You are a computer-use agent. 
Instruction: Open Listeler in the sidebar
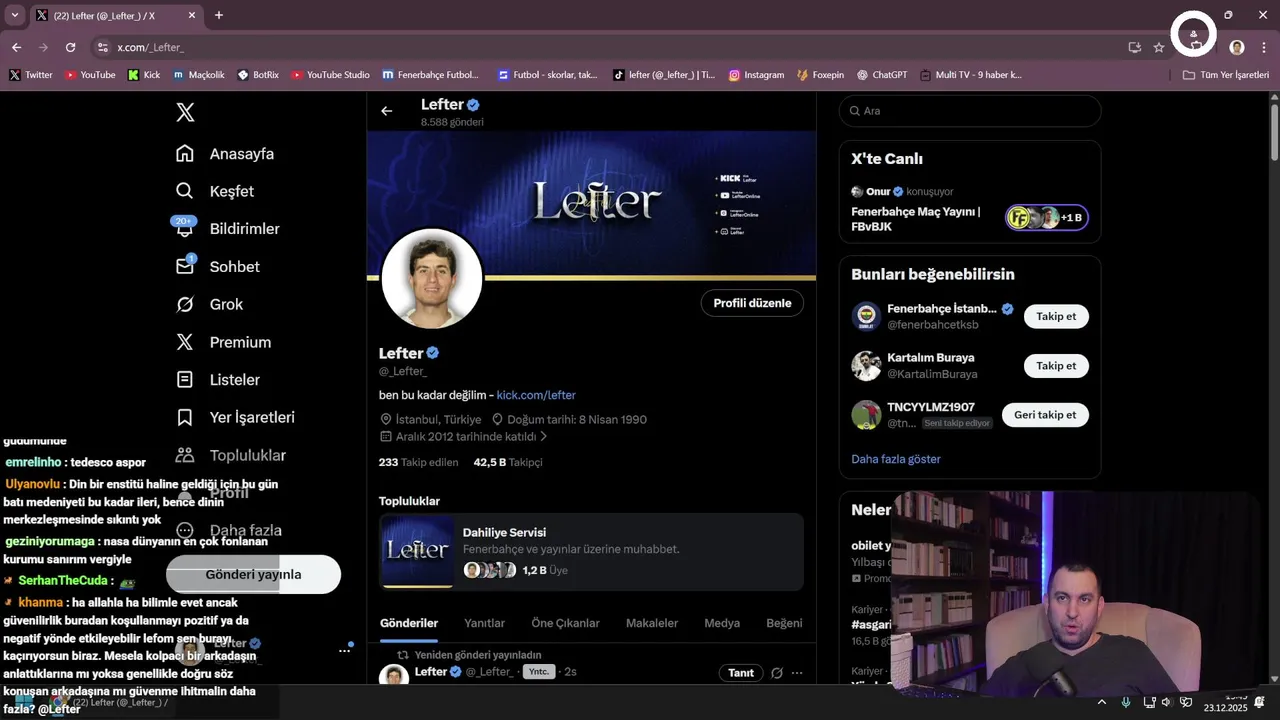pos(218,380)
